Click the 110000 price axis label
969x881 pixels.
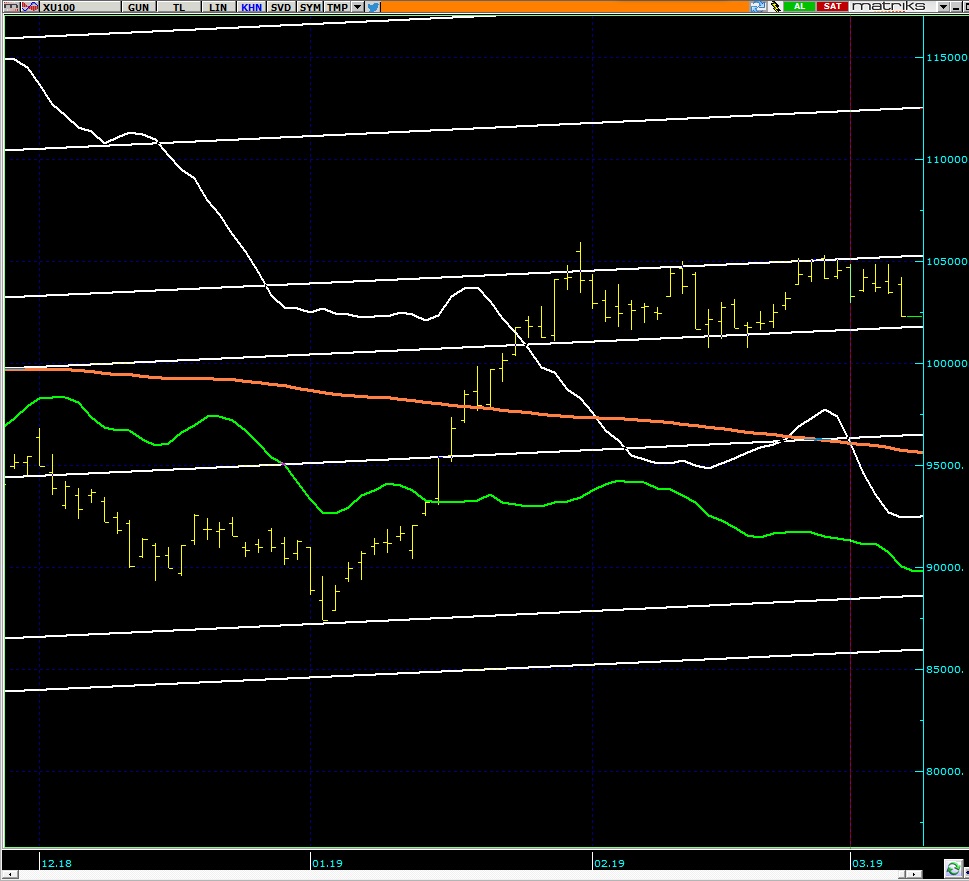tap(946, 159)
